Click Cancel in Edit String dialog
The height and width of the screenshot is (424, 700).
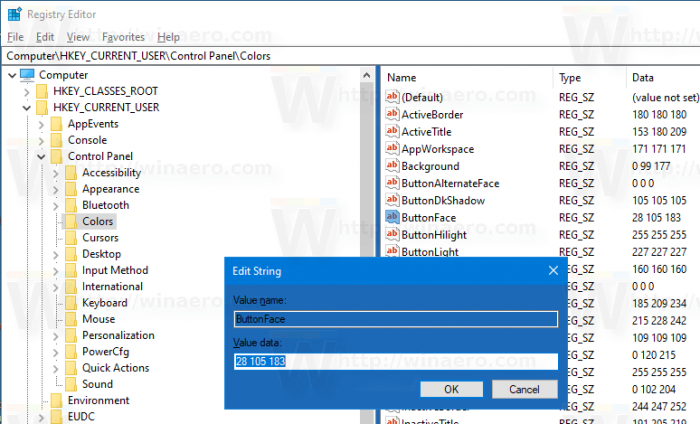[525, 389]
